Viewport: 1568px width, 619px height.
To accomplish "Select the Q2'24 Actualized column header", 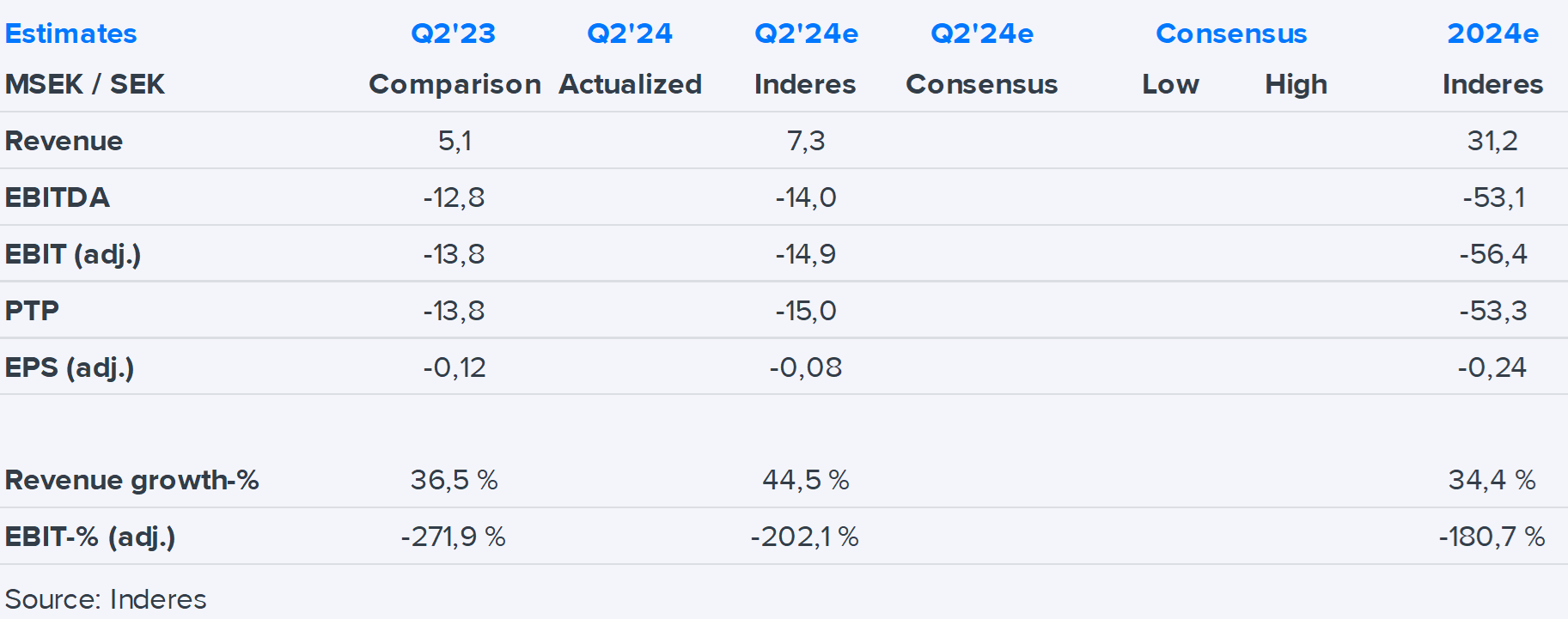I will 630,33.
